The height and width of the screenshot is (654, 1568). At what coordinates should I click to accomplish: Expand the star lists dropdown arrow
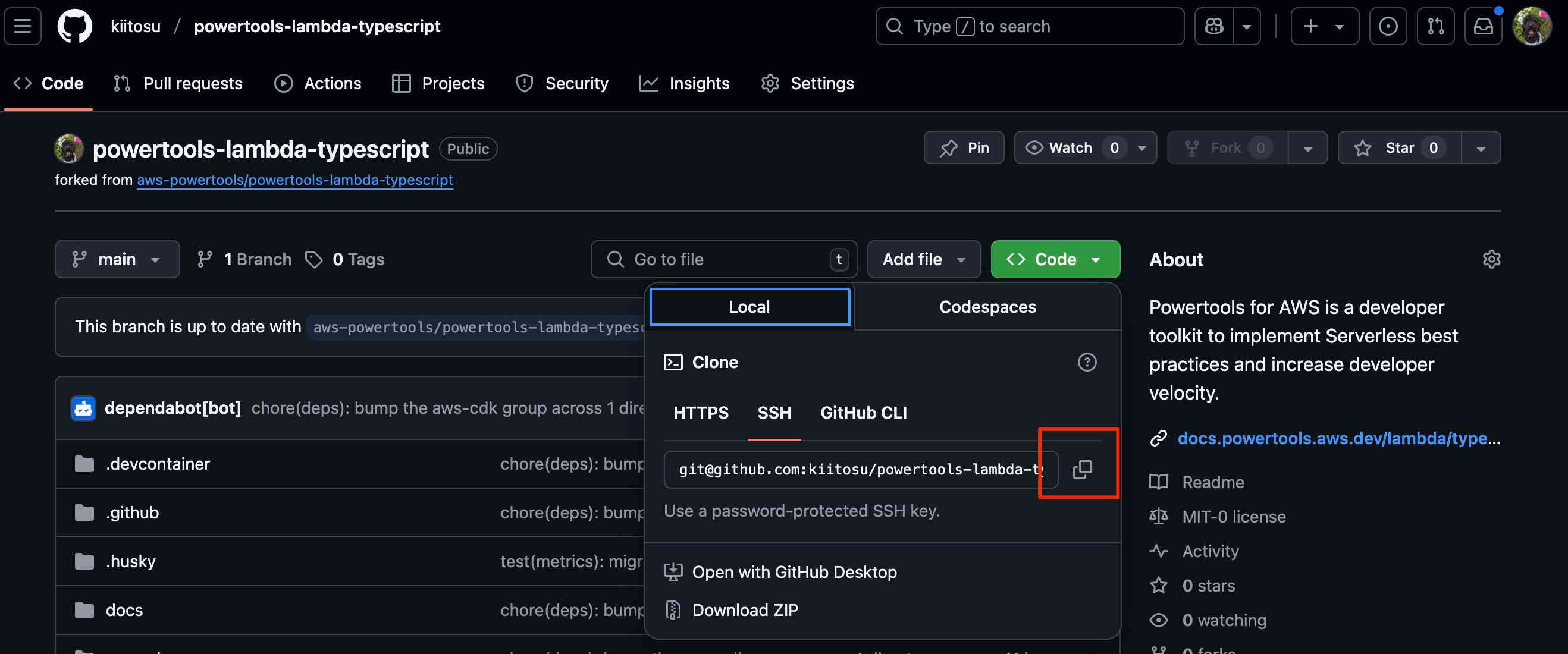pos(1481,148)
